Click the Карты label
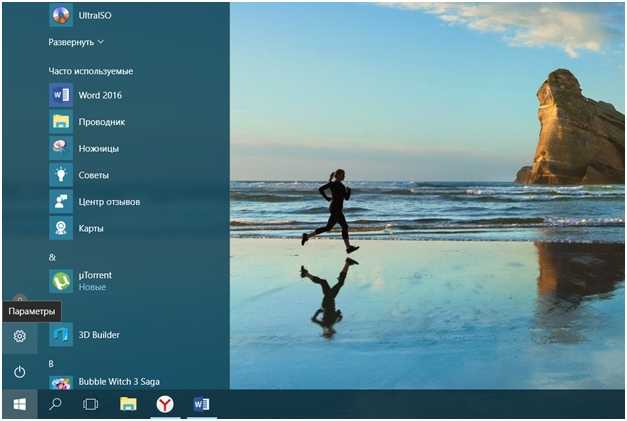This screenshot has height=421, width=627. tap(91, 228)
